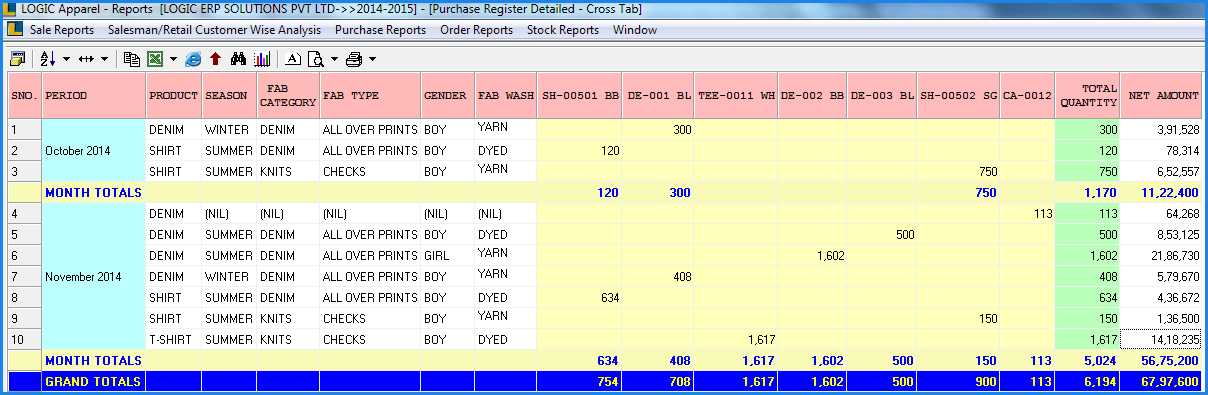Click net amount 3,91,528

pos(1161,129)
